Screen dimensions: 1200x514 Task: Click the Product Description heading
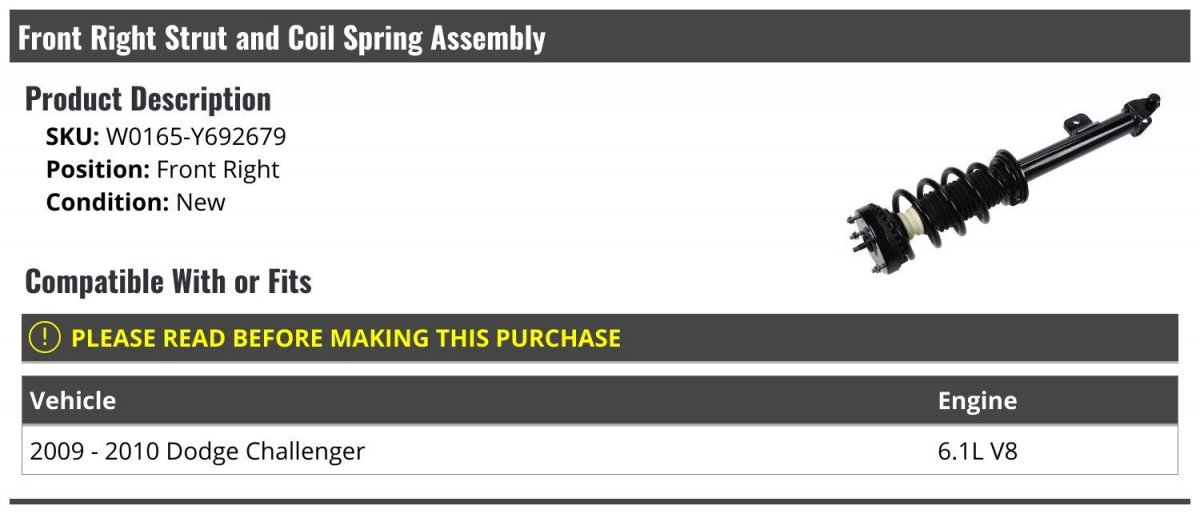click(x=148, y=99)
